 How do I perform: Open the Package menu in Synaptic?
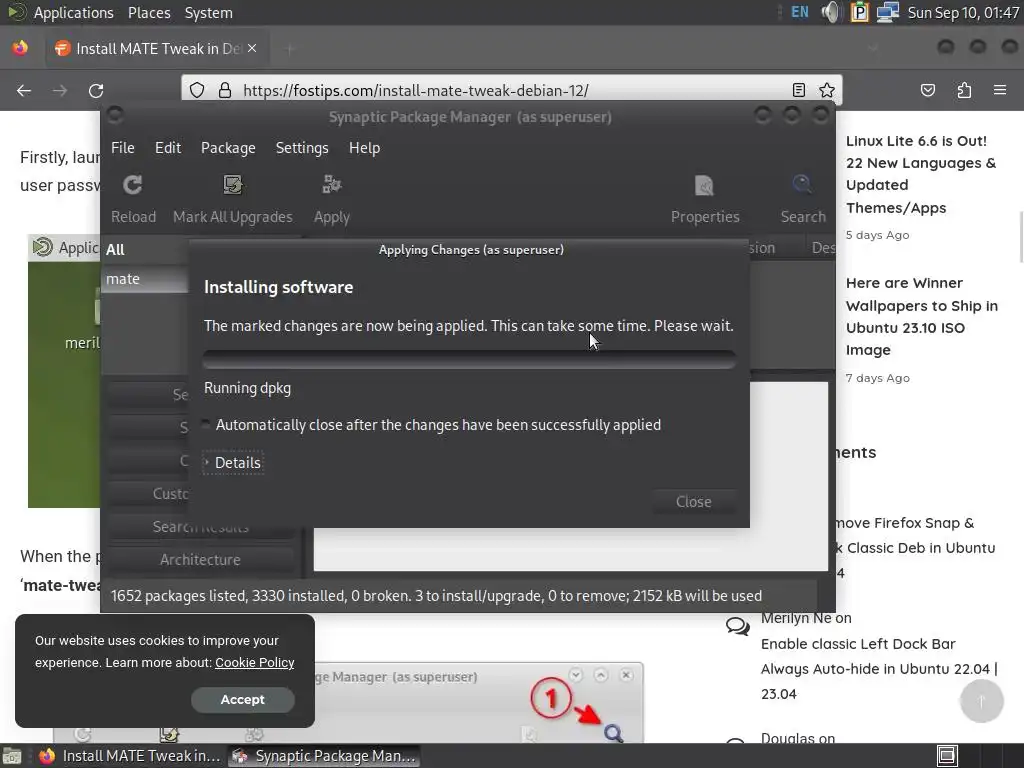(x=228, y=148)
